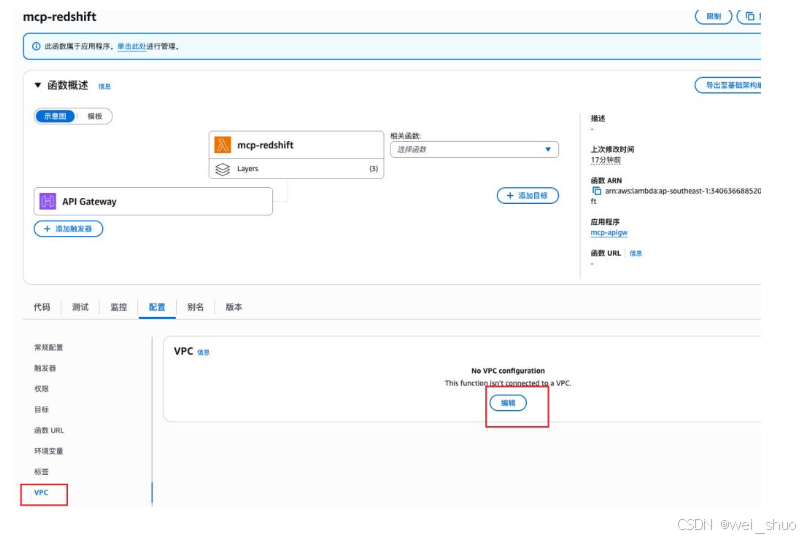The height and width of the screenshot is (540, 808).
Task: Click the 编辑 button in VPC panel
Action: point(508,403)
